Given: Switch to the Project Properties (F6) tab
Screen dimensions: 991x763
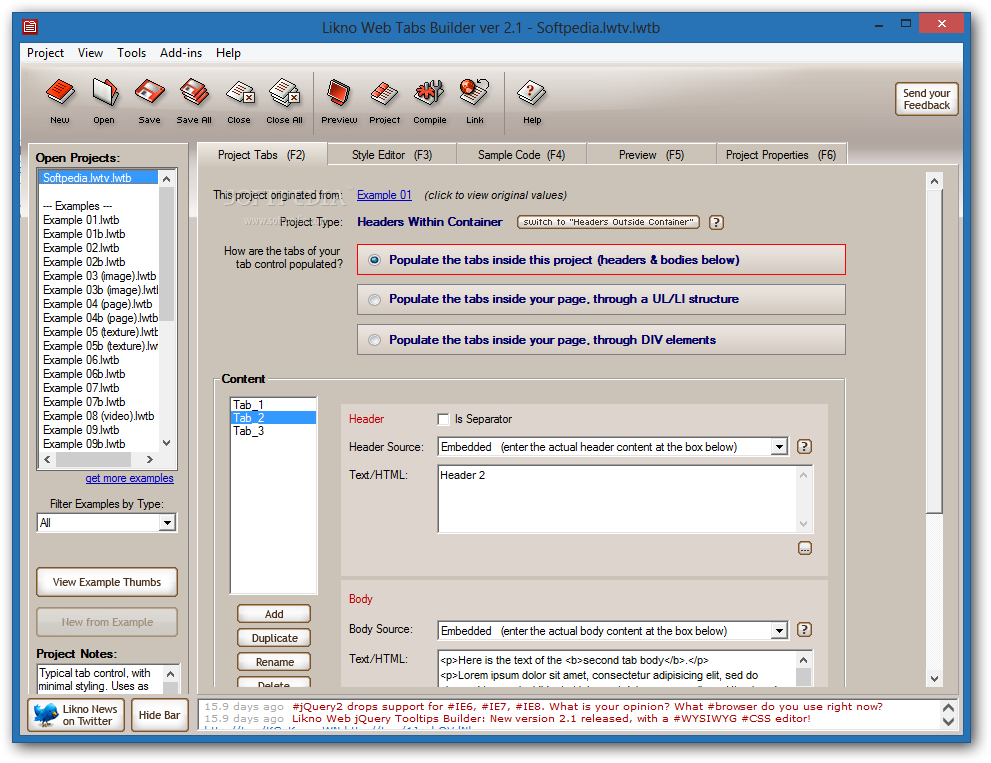Looking at the screenshot, I should 781,155.
